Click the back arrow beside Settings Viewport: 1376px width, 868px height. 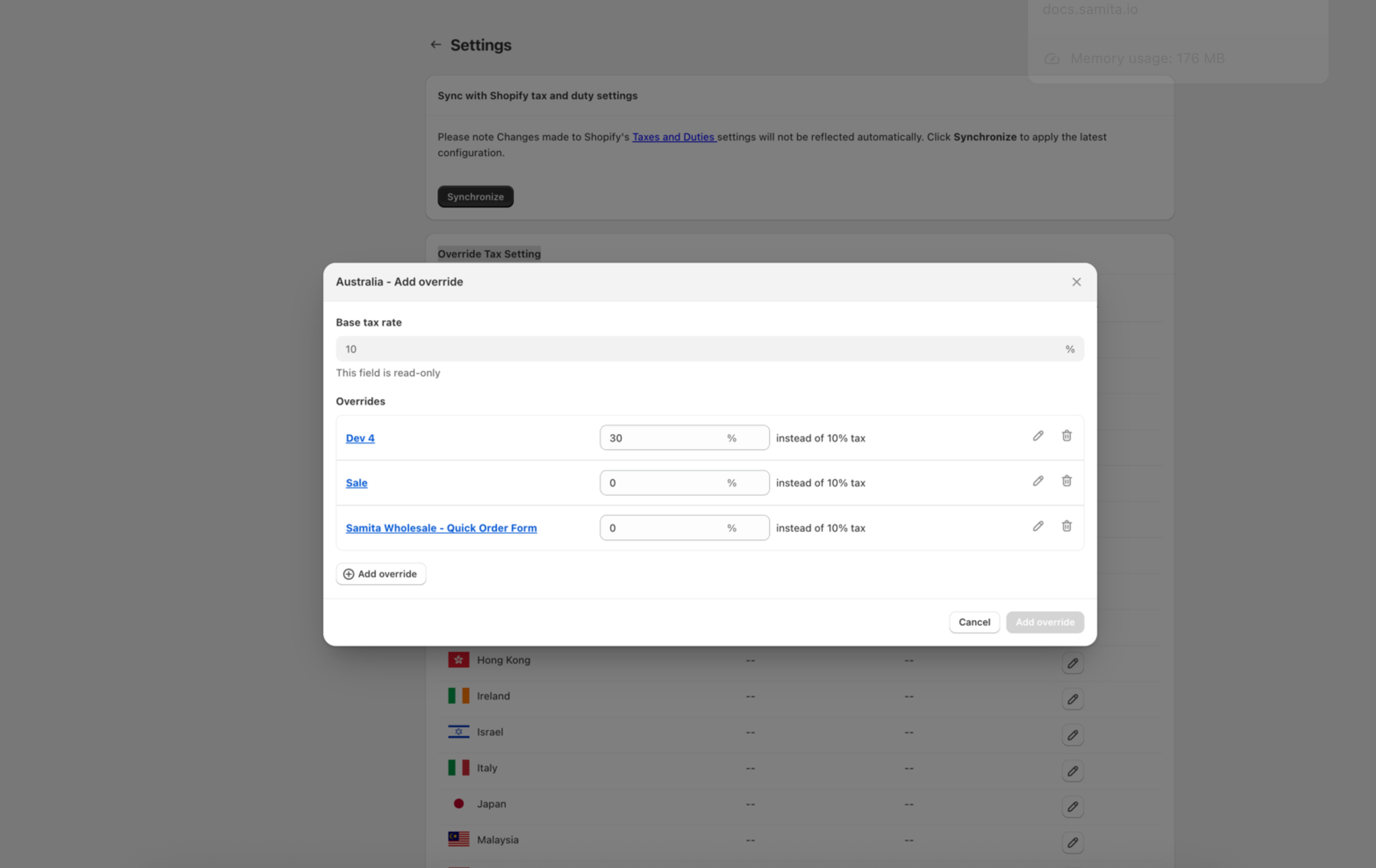435,45
